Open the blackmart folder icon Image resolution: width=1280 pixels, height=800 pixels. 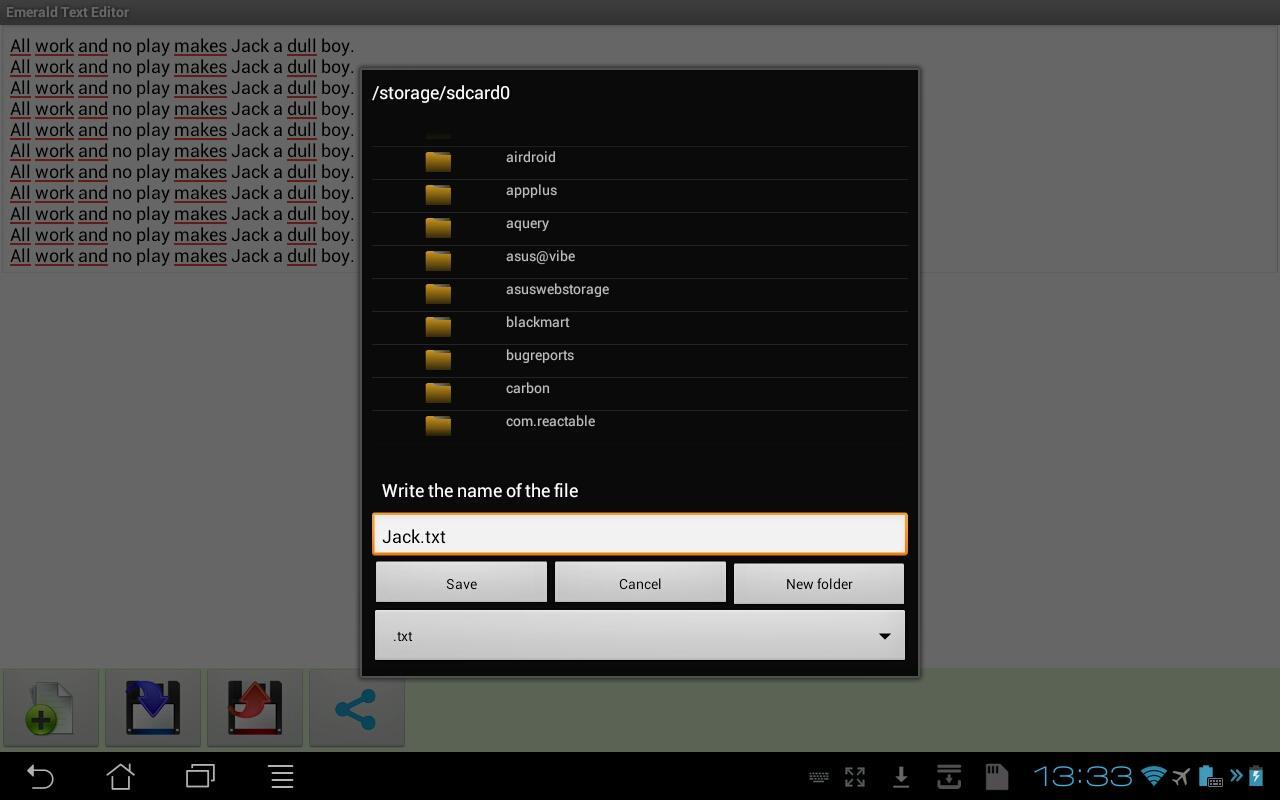(x=438, y=326)
